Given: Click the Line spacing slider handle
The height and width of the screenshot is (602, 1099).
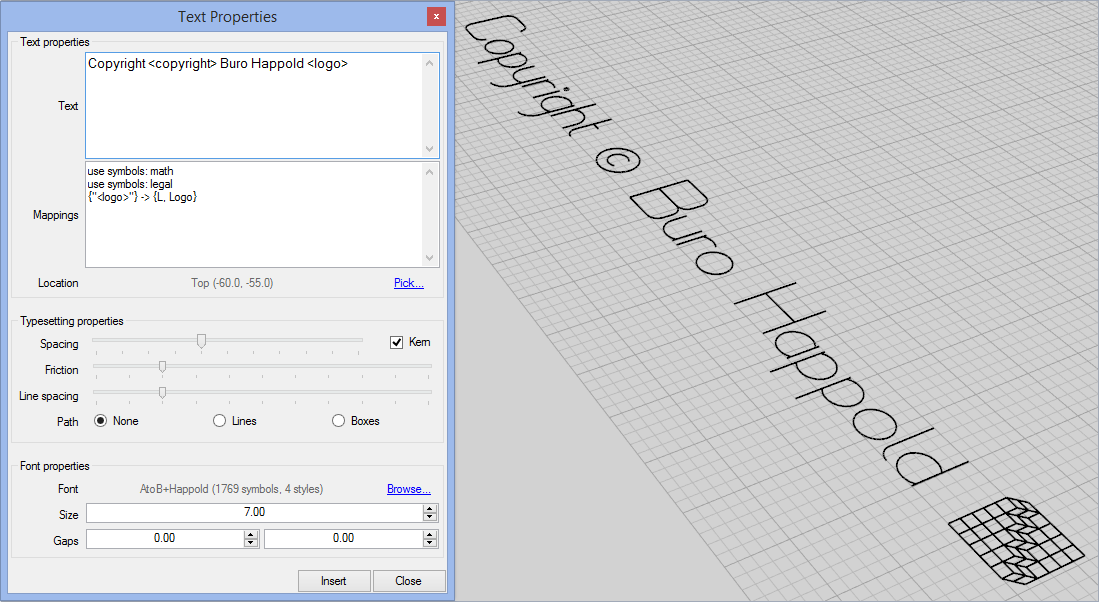Looking at the screenshot, I should click(162, 393).
